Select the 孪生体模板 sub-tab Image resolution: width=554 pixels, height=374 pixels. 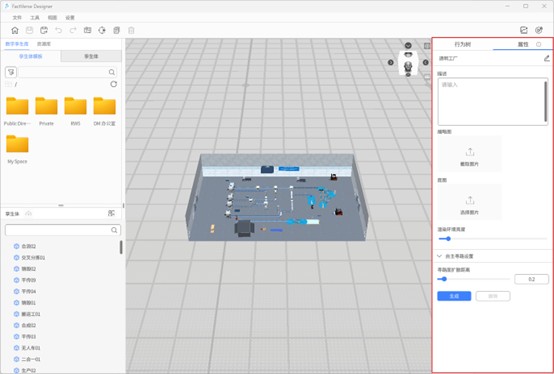coord(31,56)
